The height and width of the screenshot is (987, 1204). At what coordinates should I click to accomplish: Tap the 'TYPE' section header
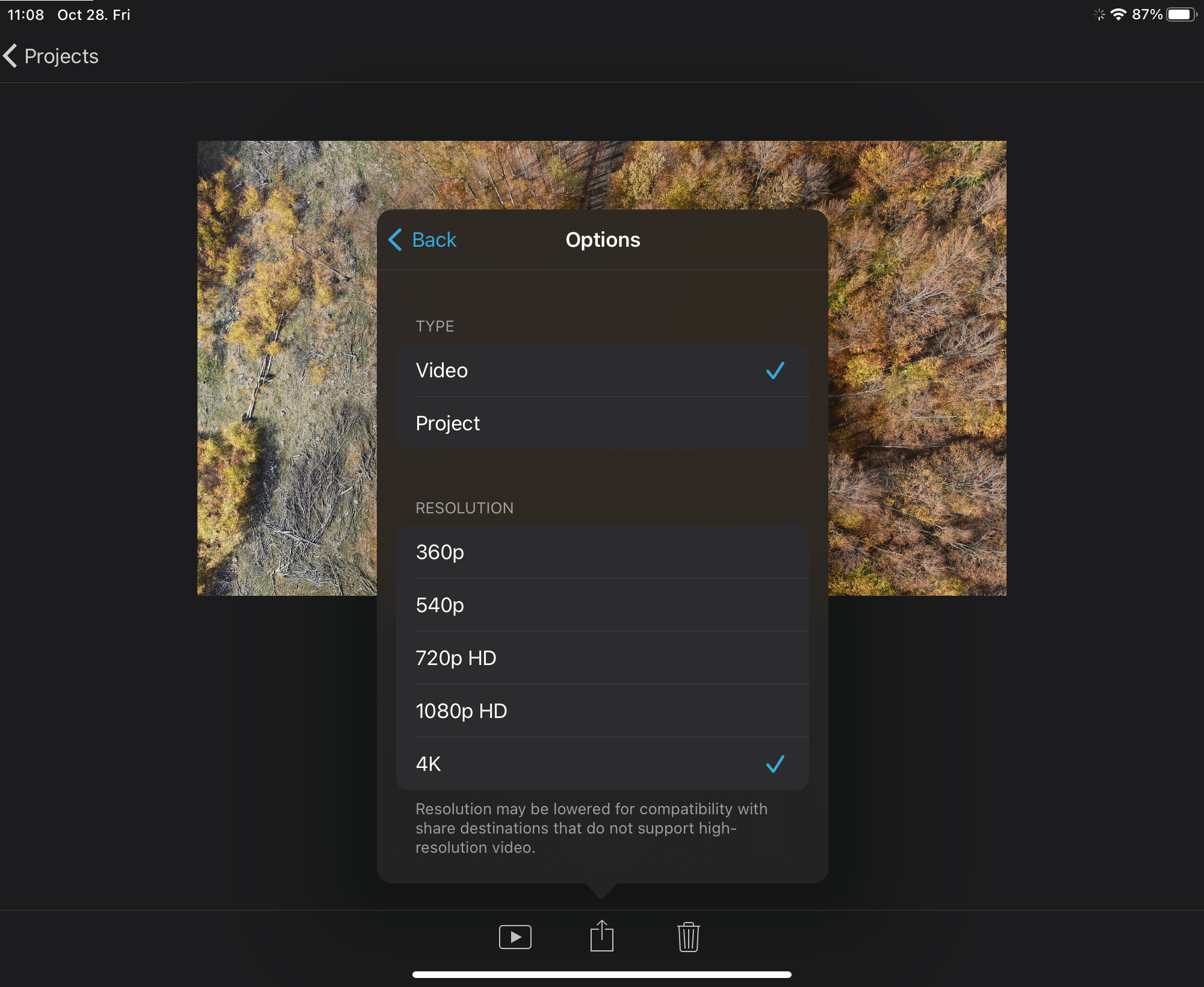(435, 326)
